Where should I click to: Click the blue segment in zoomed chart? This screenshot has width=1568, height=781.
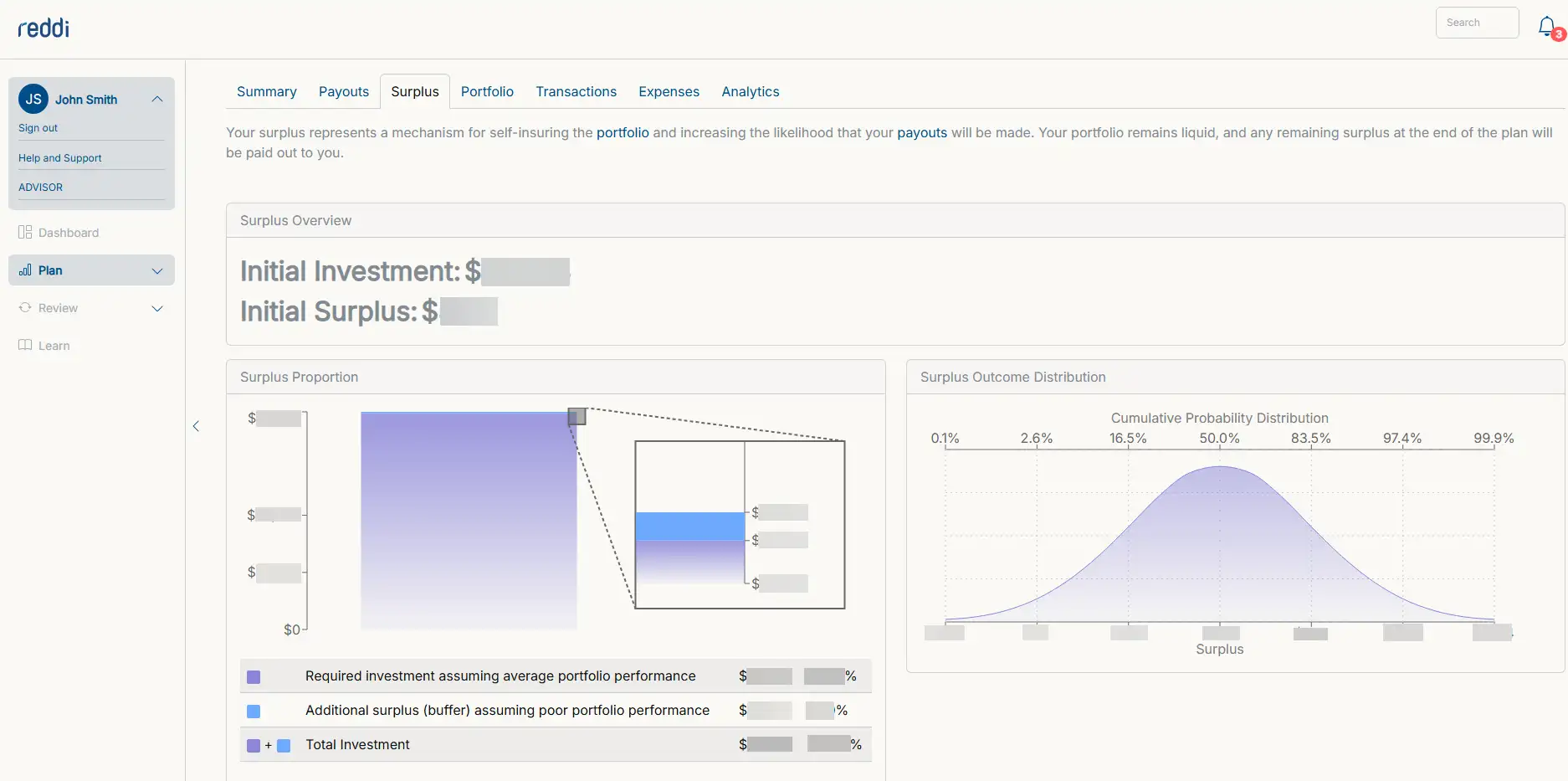point(689,526)
